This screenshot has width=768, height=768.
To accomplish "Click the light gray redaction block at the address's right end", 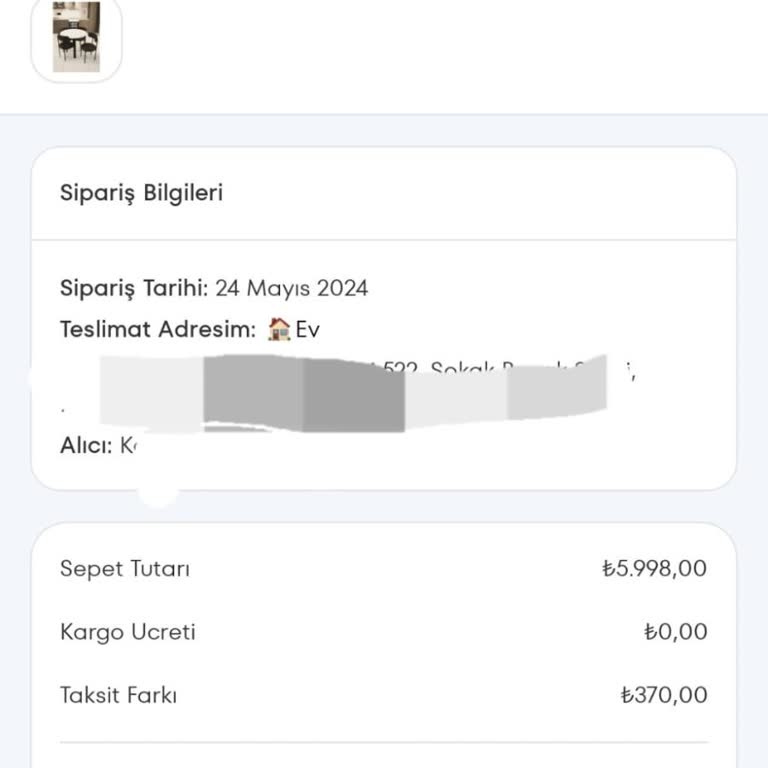I will click(x=556, y=386).
